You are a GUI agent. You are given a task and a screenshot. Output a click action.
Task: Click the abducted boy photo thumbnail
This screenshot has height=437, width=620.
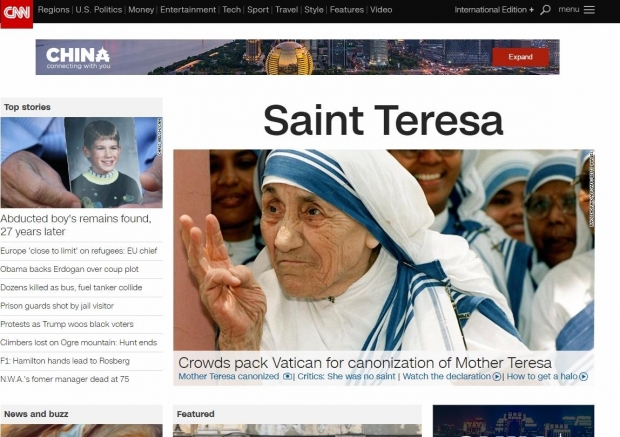tap(81, 162)
